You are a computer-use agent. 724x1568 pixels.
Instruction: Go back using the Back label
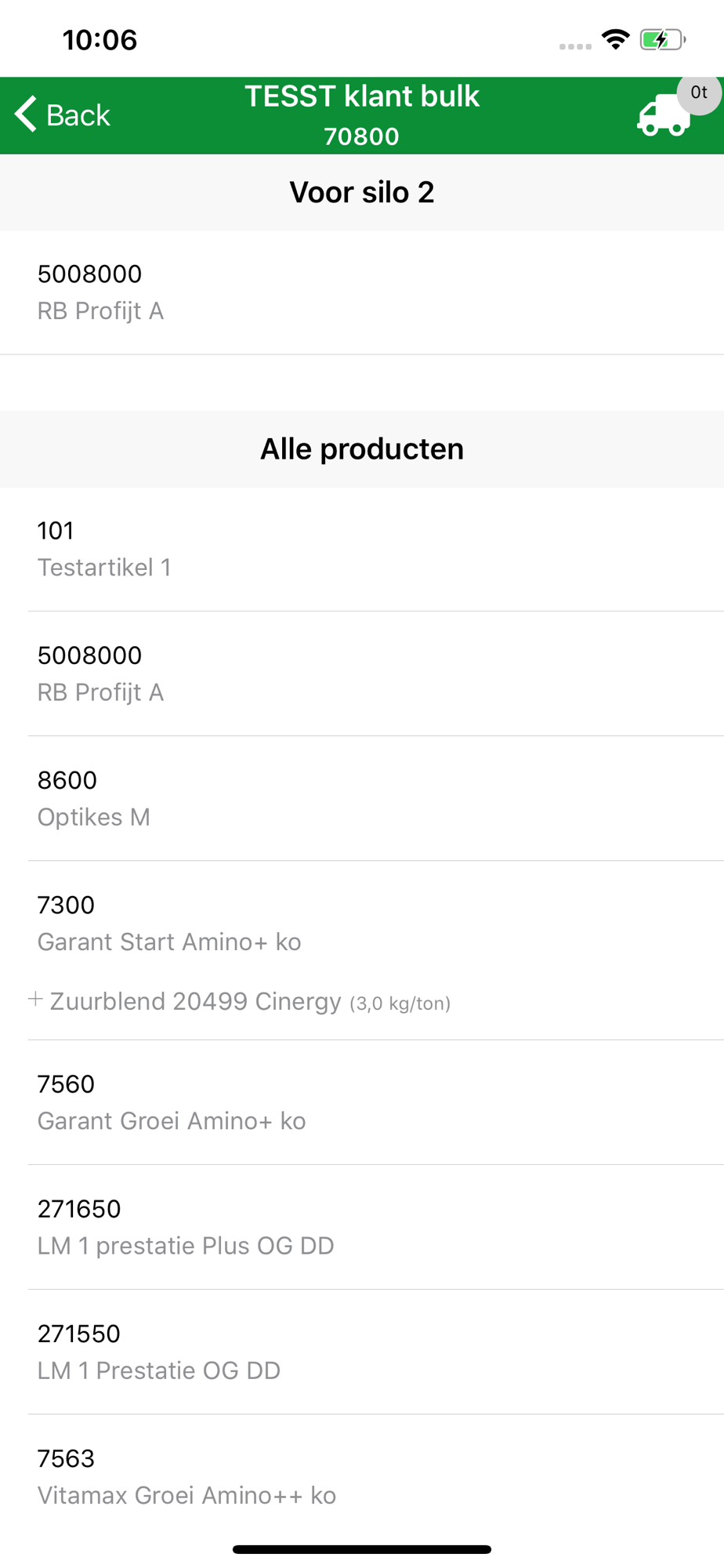pos(78,115)
